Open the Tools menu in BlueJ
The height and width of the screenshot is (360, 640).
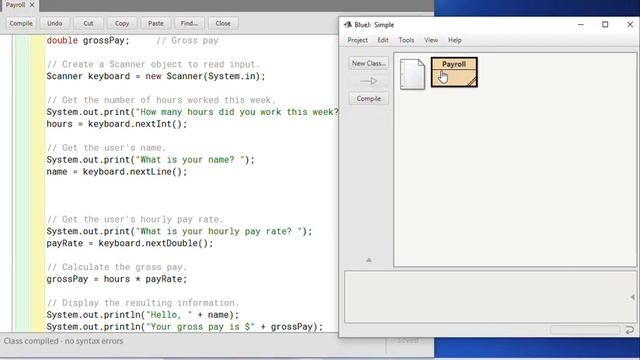coord(406,40)
